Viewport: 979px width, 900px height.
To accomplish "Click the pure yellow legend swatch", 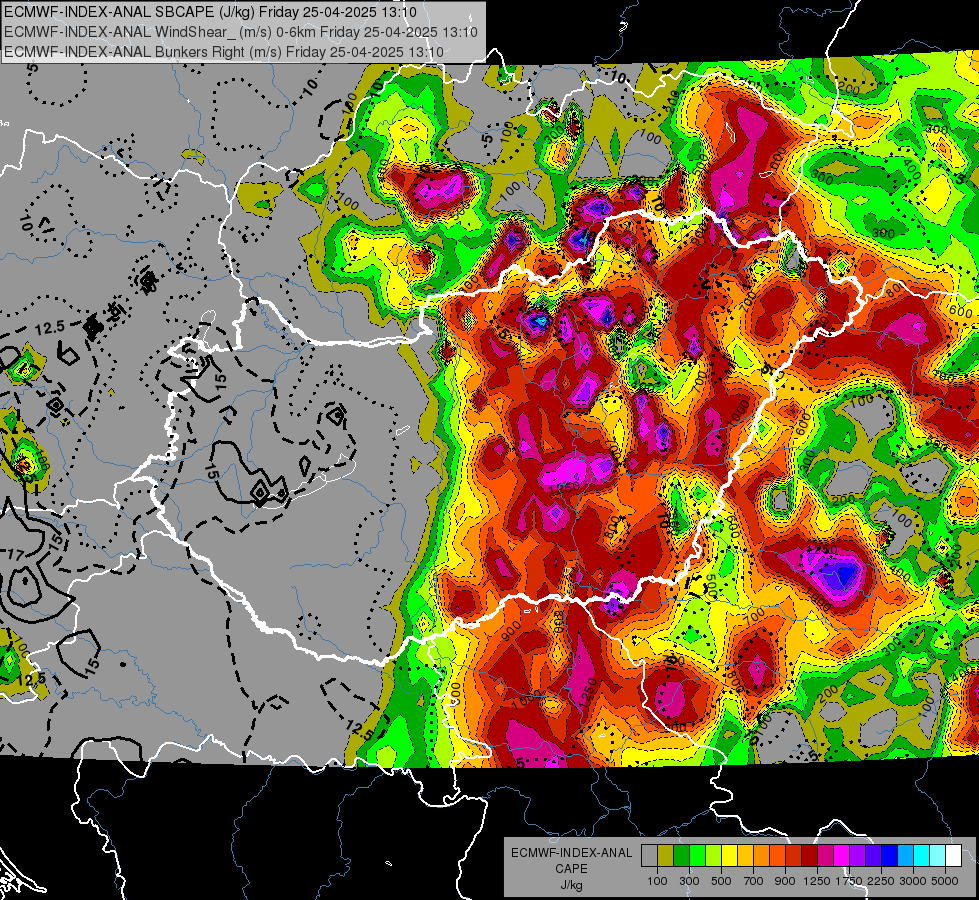I will [x=729, y=855].
